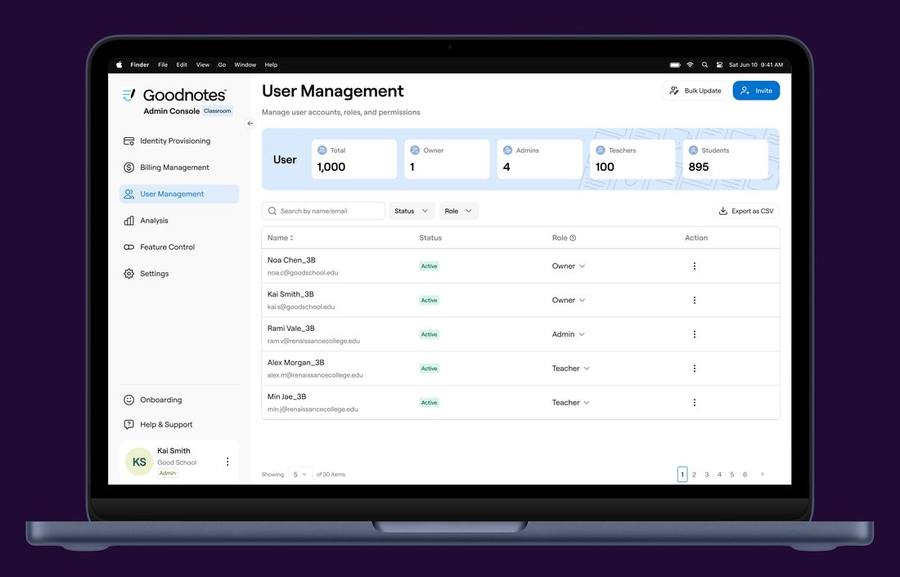The image size is (900, 577).
Task: Open the Window menu in menu bar
Action: coord(245,65)
